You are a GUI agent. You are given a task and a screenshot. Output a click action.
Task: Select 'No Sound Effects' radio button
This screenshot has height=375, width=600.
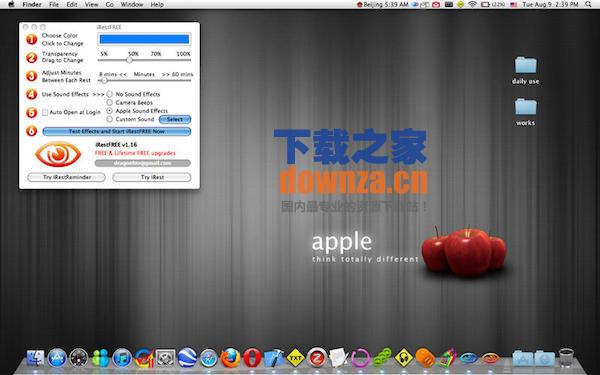click(x=110, y=94)
